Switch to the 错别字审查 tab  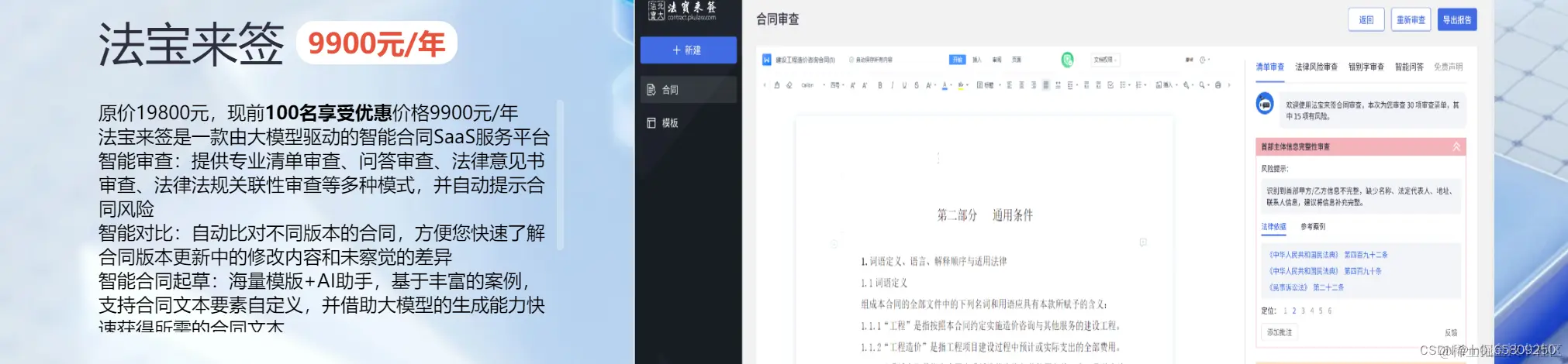[x=1366, y=67]
